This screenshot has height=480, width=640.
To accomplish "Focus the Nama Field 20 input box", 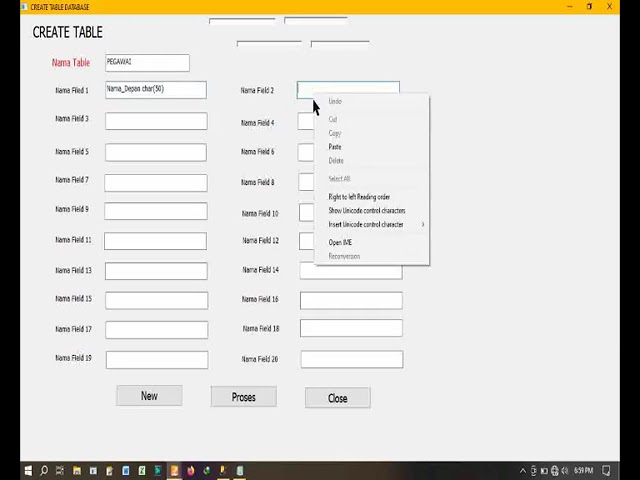I will click(x=352, y=359).
